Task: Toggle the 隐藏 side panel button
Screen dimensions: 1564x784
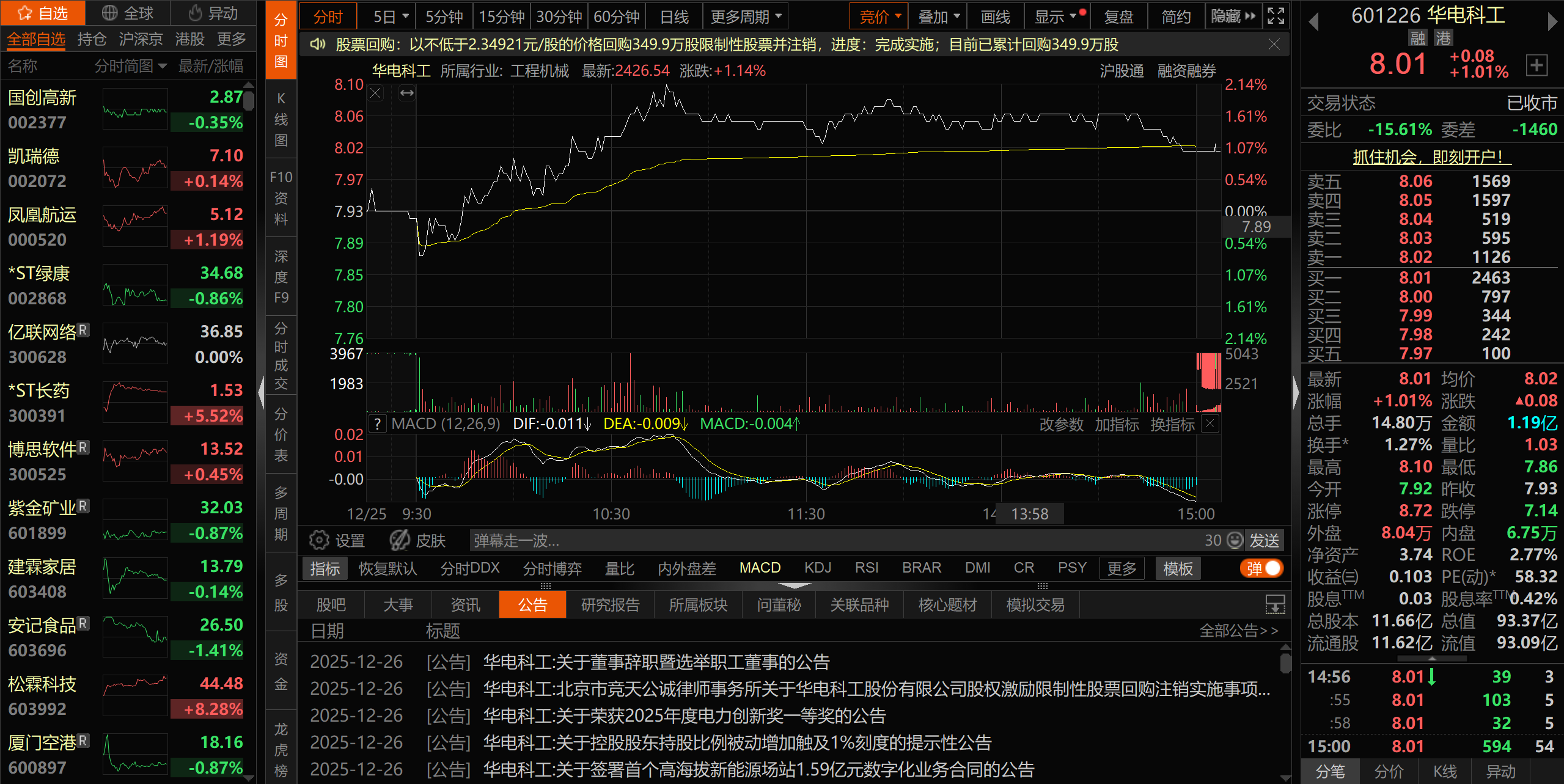Action: (x=1233, y=16)
